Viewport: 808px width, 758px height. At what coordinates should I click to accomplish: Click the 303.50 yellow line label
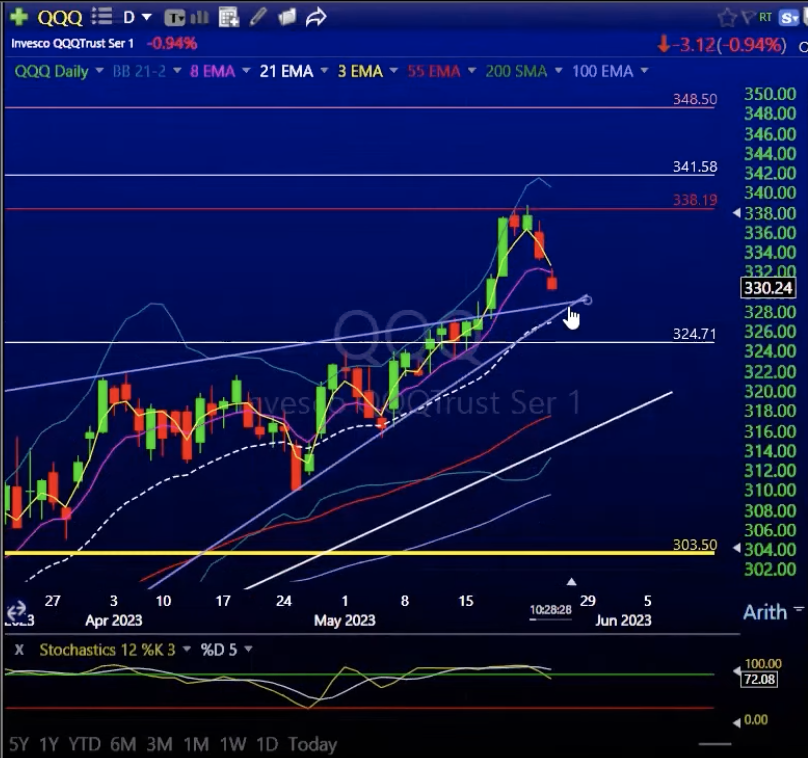pyautogui.click(x=695, y=545)
